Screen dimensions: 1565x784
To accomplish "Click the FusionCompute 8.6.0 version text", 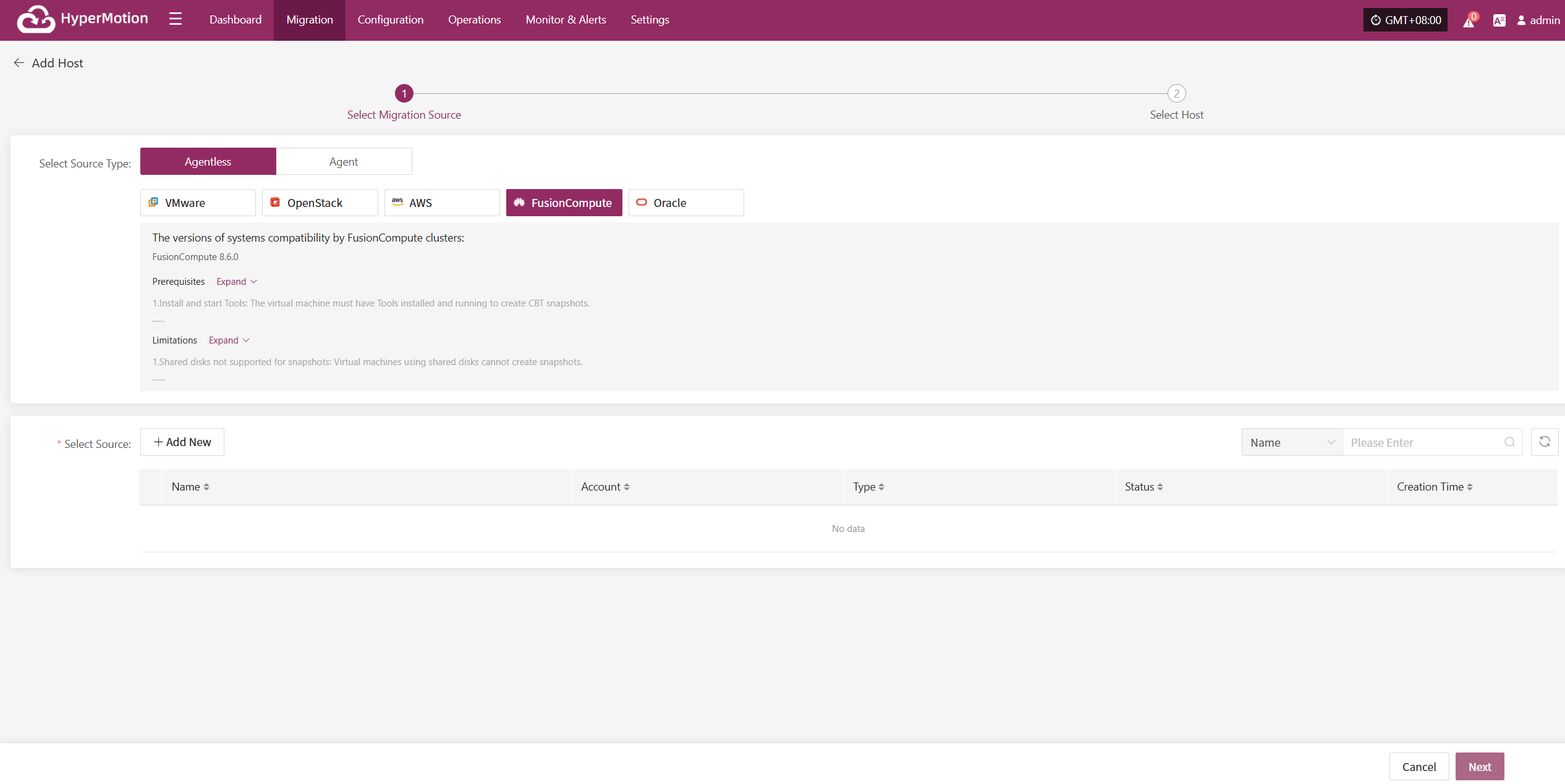I will 195,257.
